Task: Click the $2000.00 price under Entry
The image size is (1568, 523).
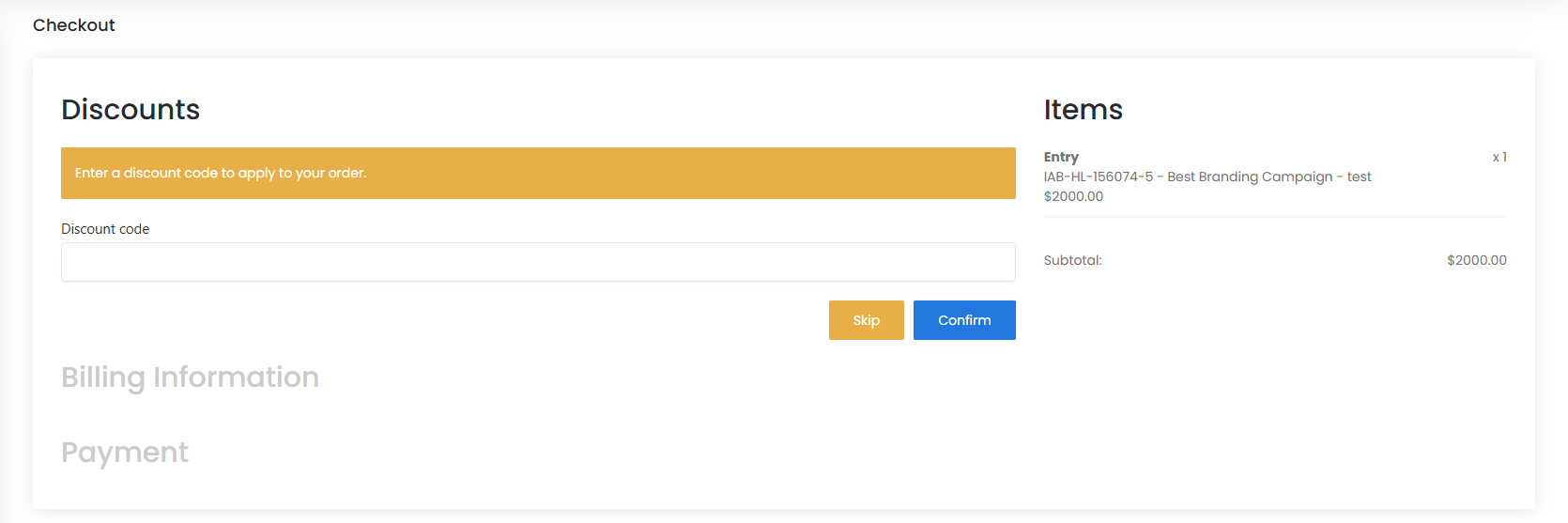Action: click(x=1073, y=196)
